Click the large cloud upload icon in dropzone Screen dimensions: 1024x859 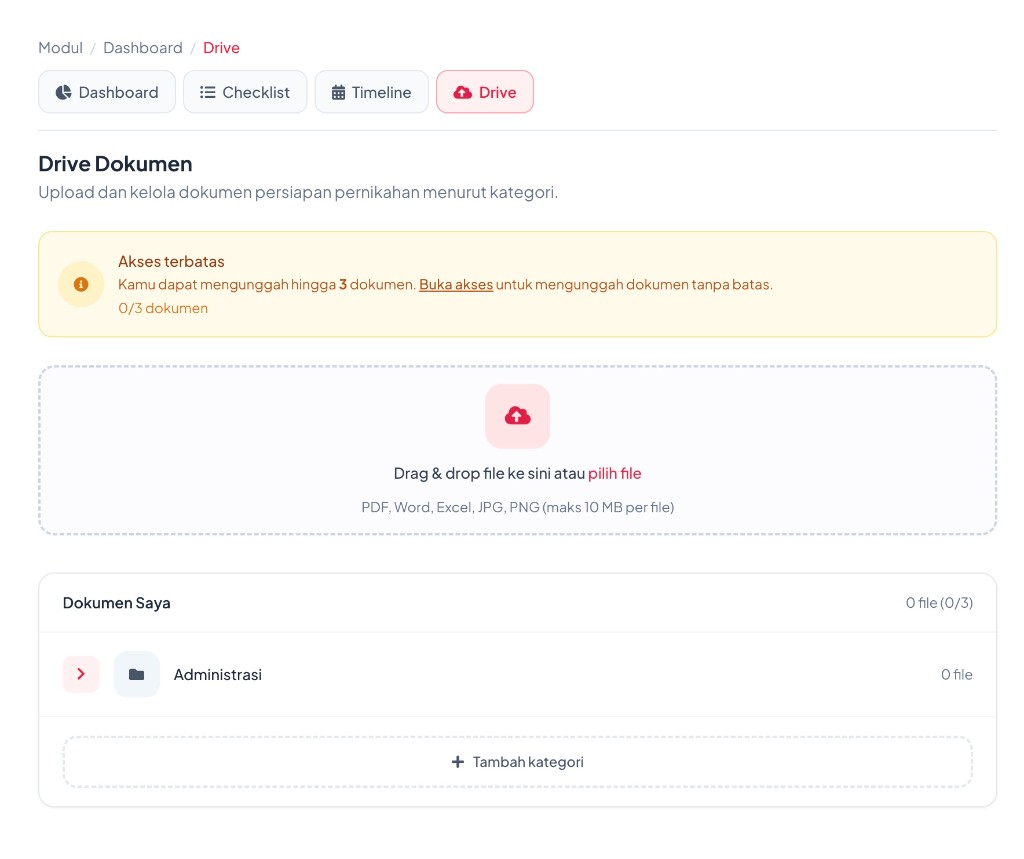(x=517, y=416)
